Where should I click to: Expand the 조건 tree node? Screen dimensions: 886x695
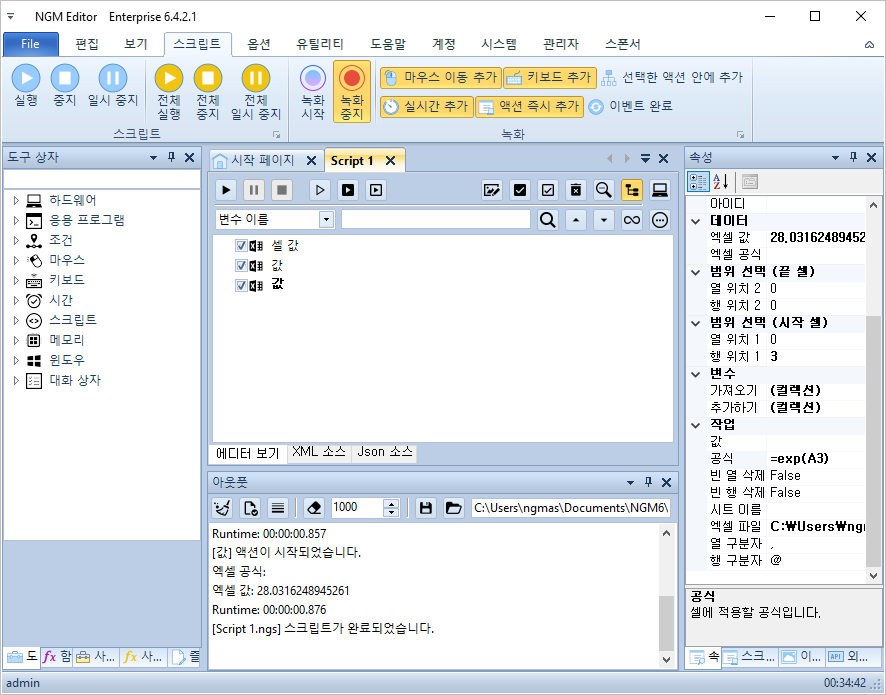(16, 240)
